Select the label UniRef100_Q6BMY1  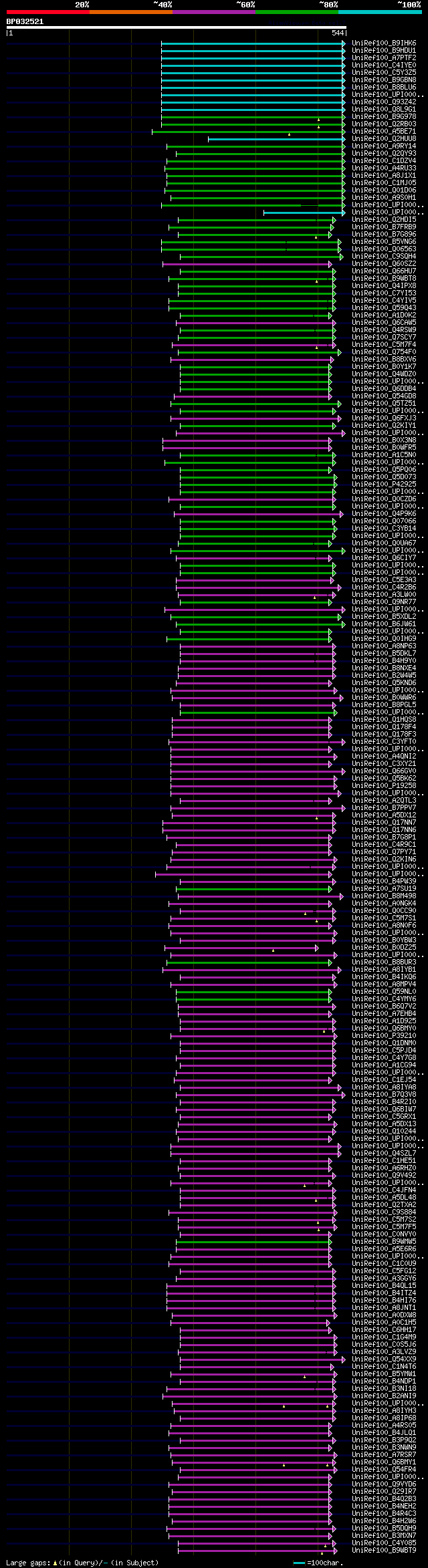point(384,1462)
